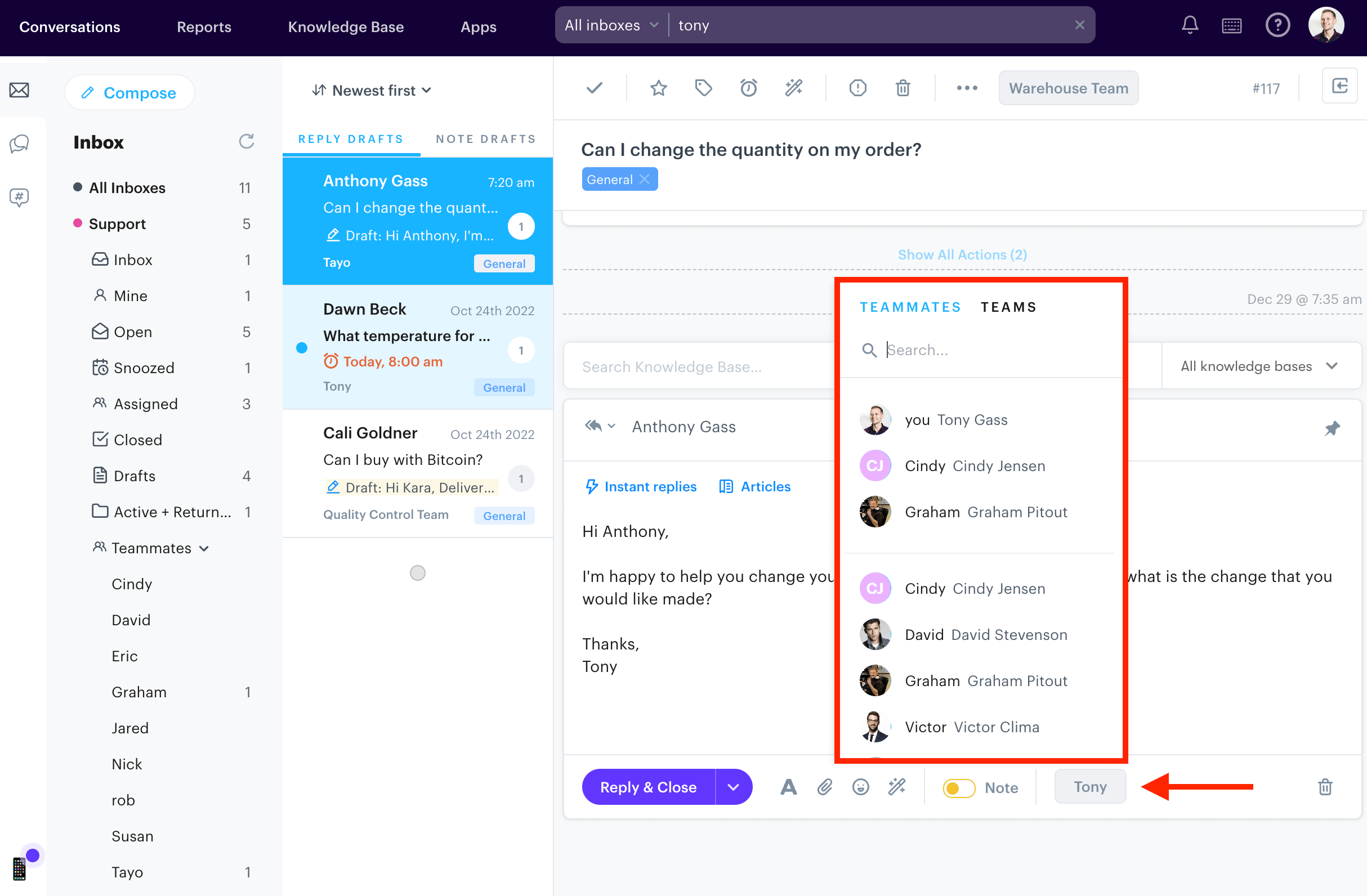This screenshot has height=896, width=1367.
Task: Click Show All Actions (2) link
Action: [962, 254]
